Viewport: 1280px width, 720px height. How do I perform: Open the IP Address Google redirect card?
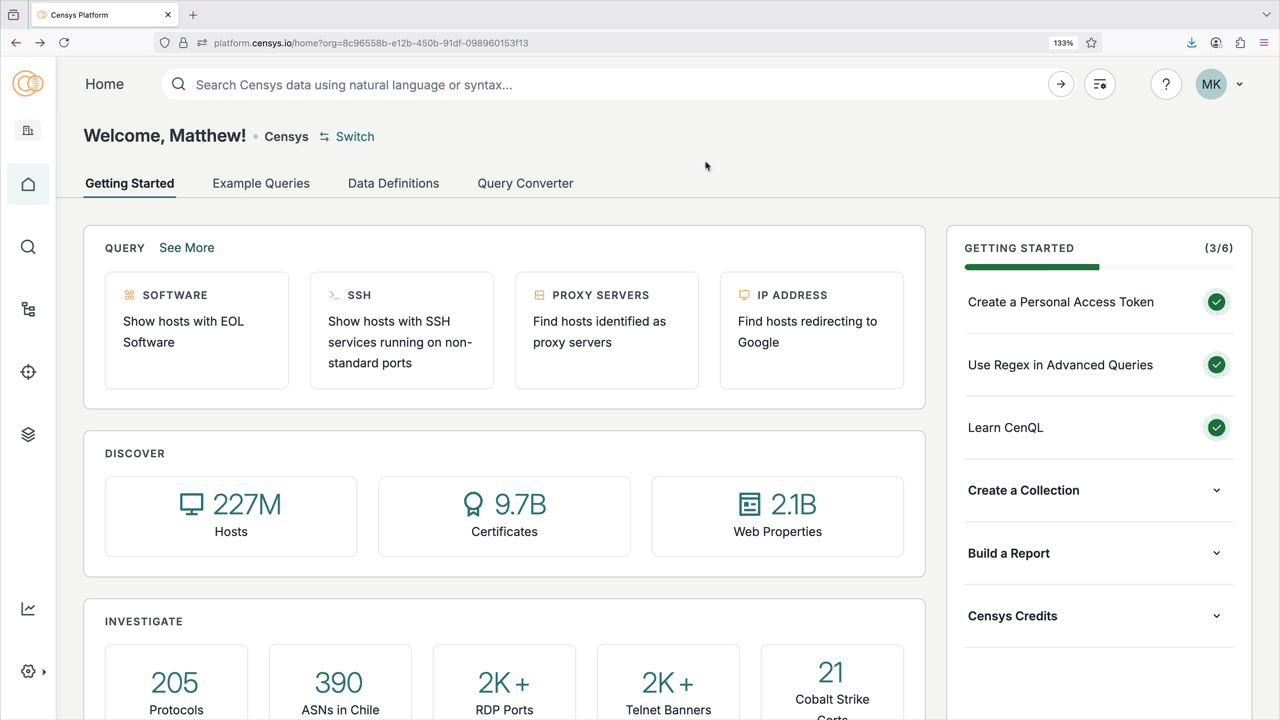coord(812,330)
